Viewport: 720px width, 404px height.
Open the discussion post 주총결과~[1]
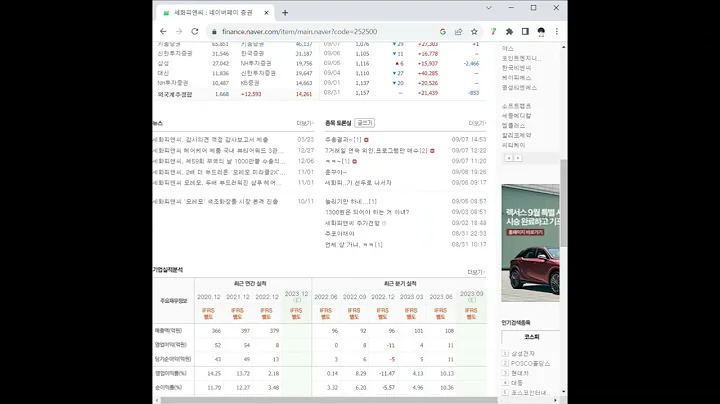[x=343, y=140]
